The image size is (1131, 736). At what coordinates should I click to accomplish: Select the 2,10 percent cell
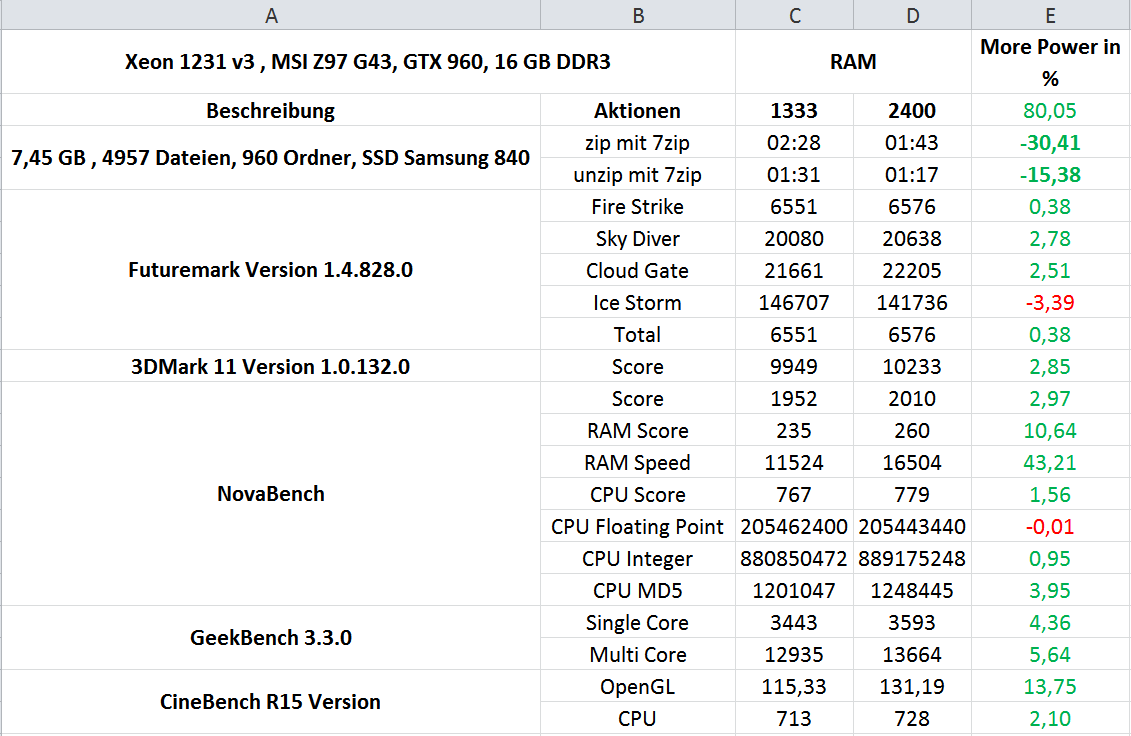[1050, 718]
